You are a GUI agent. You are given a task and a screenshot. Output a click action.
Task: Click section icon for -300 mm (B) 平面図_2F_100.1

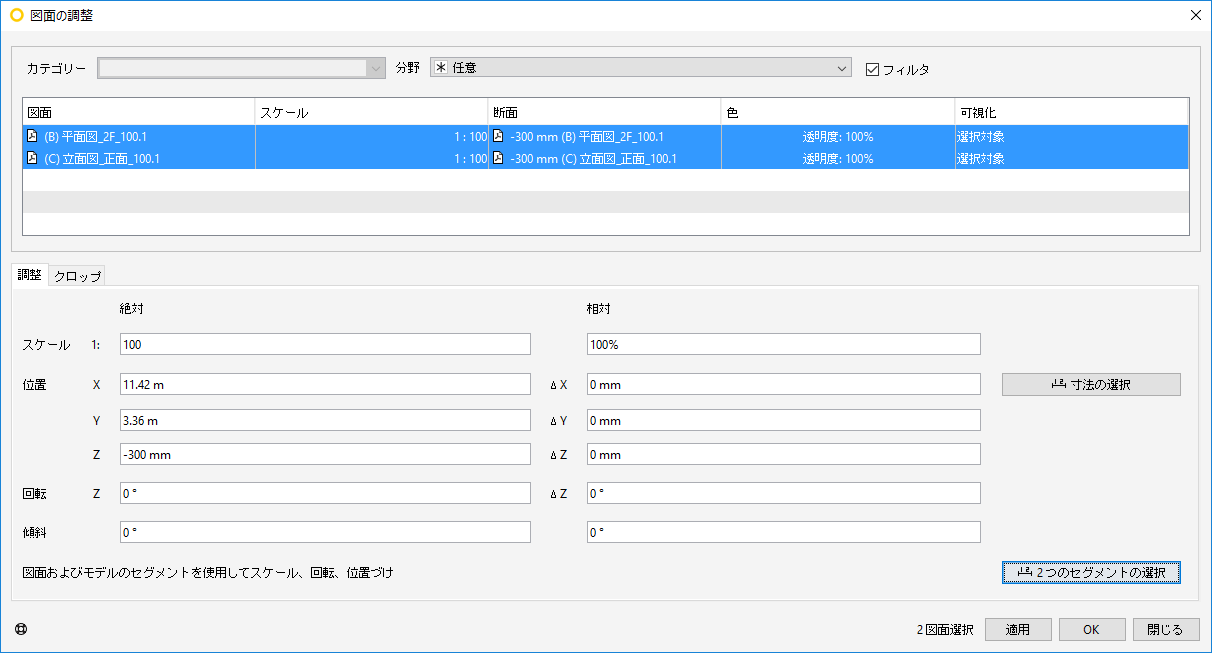point(498,136)
